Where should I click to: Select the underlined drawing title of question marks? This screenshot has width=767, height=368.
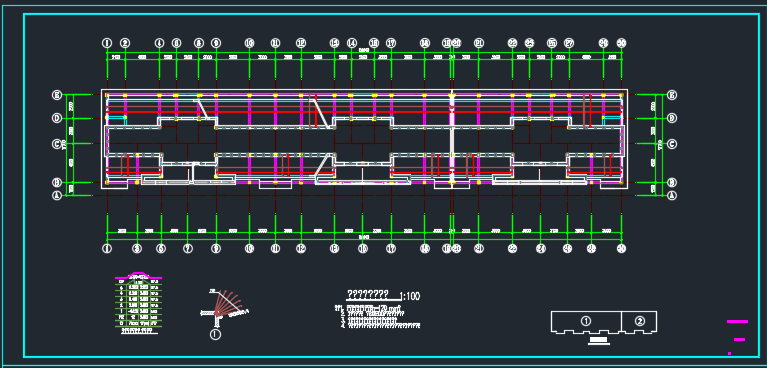pyautogui.click(x=368, y=294)
